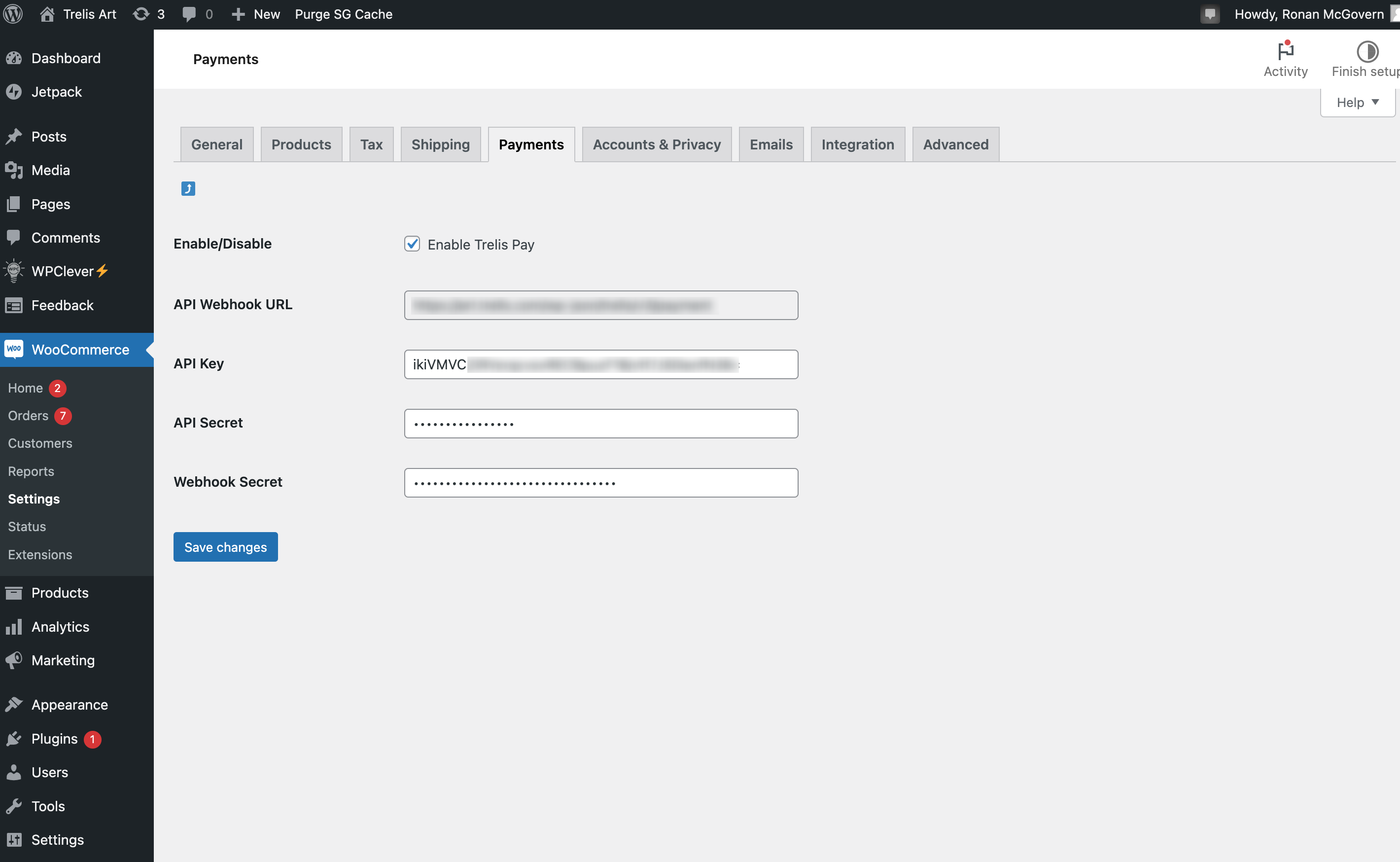Viewport: 1400px width, 862px height.
Task: Click into the API Secret field
Action: coord(601,424)
